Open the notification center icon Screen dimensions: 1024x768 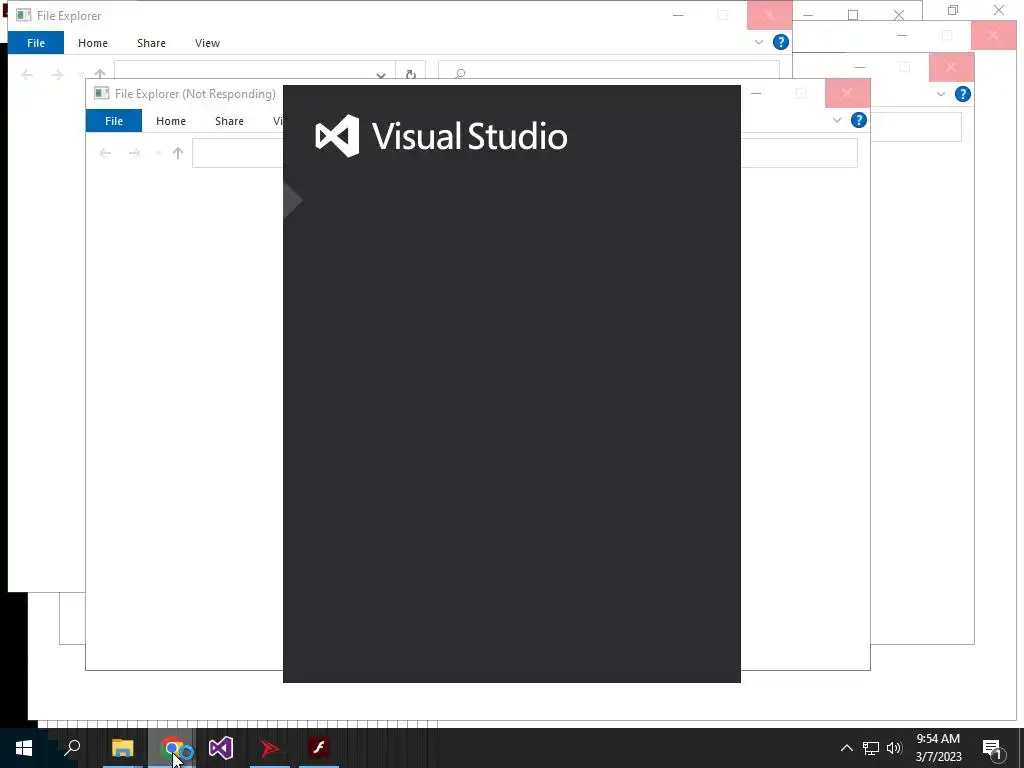992,748
